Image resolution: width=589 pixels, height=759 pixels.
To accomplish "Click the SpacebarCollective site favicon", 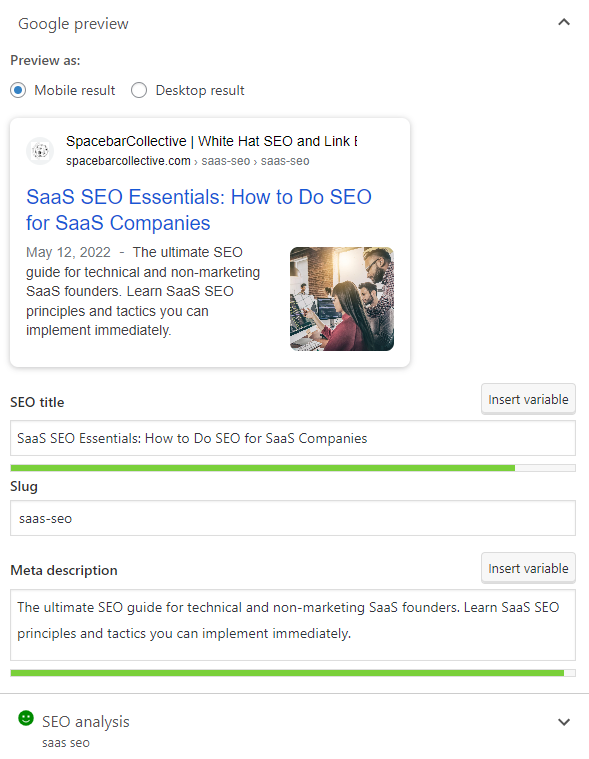I will click(40, 151).
